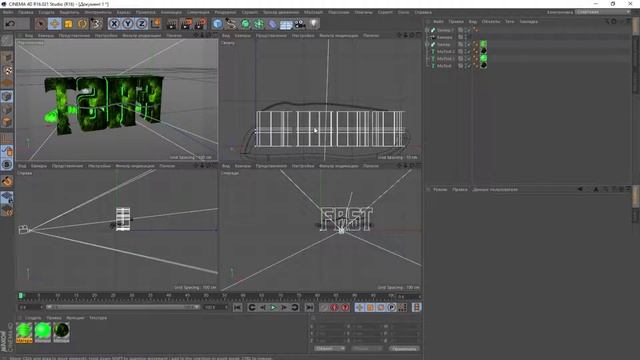Click Make Editable in left toolbar

coord(7,40)
